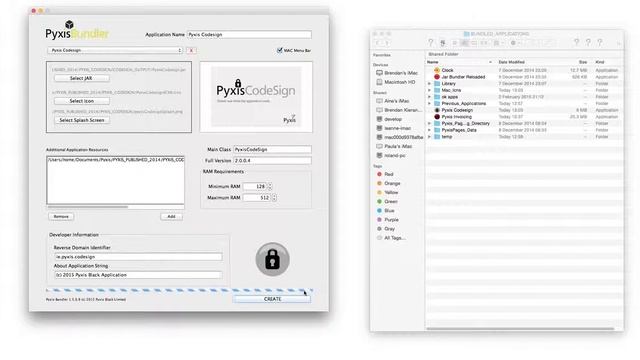Expand the ok apps folder disclosure triangle
Image resolution: width=640 pixels, height=360 pixels.
pyautogui.click(x=429, y=97)
